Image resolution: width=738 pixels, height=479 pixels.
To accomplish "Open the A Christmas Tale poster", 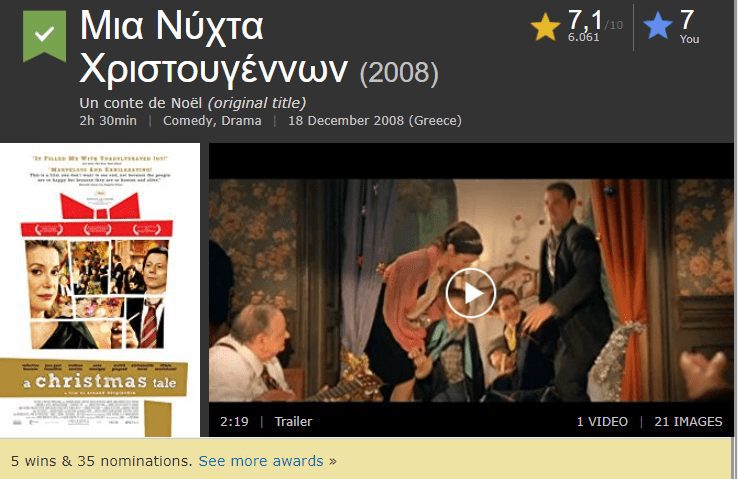I will tap(100, 290).
